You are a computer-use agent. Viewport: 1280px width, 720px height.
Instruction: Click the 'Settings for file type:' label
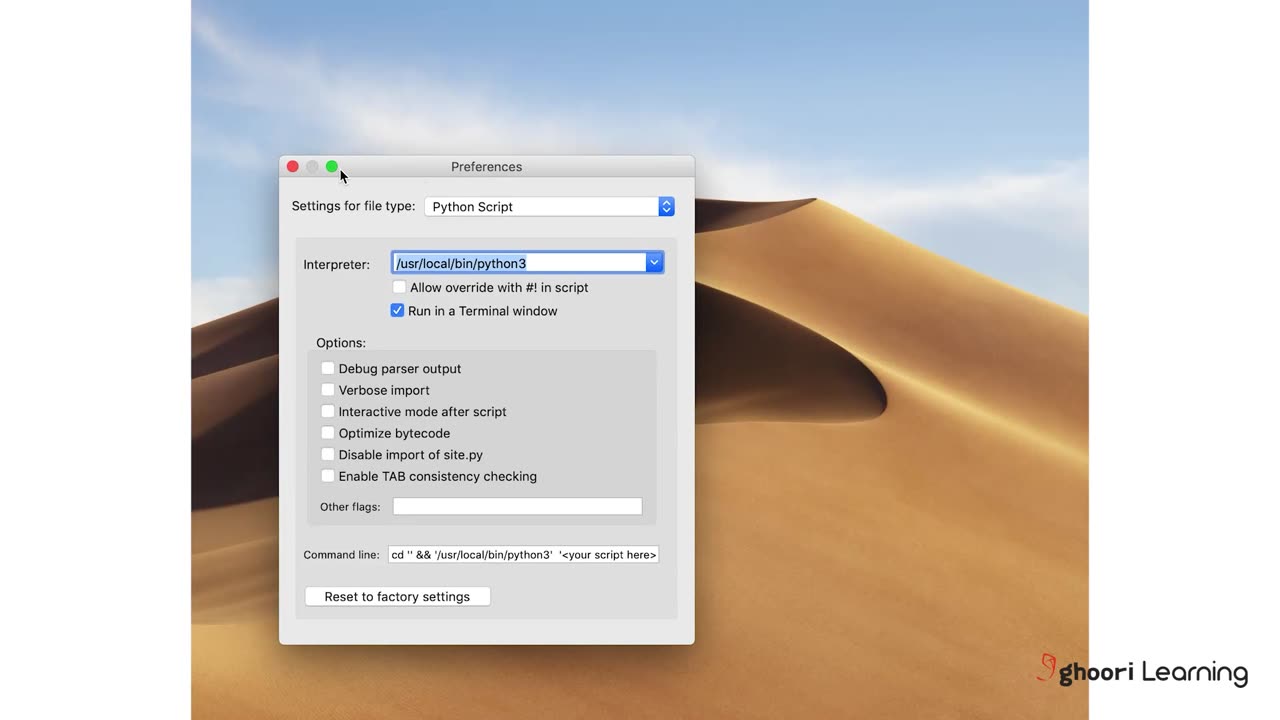(x=353, y=206)
